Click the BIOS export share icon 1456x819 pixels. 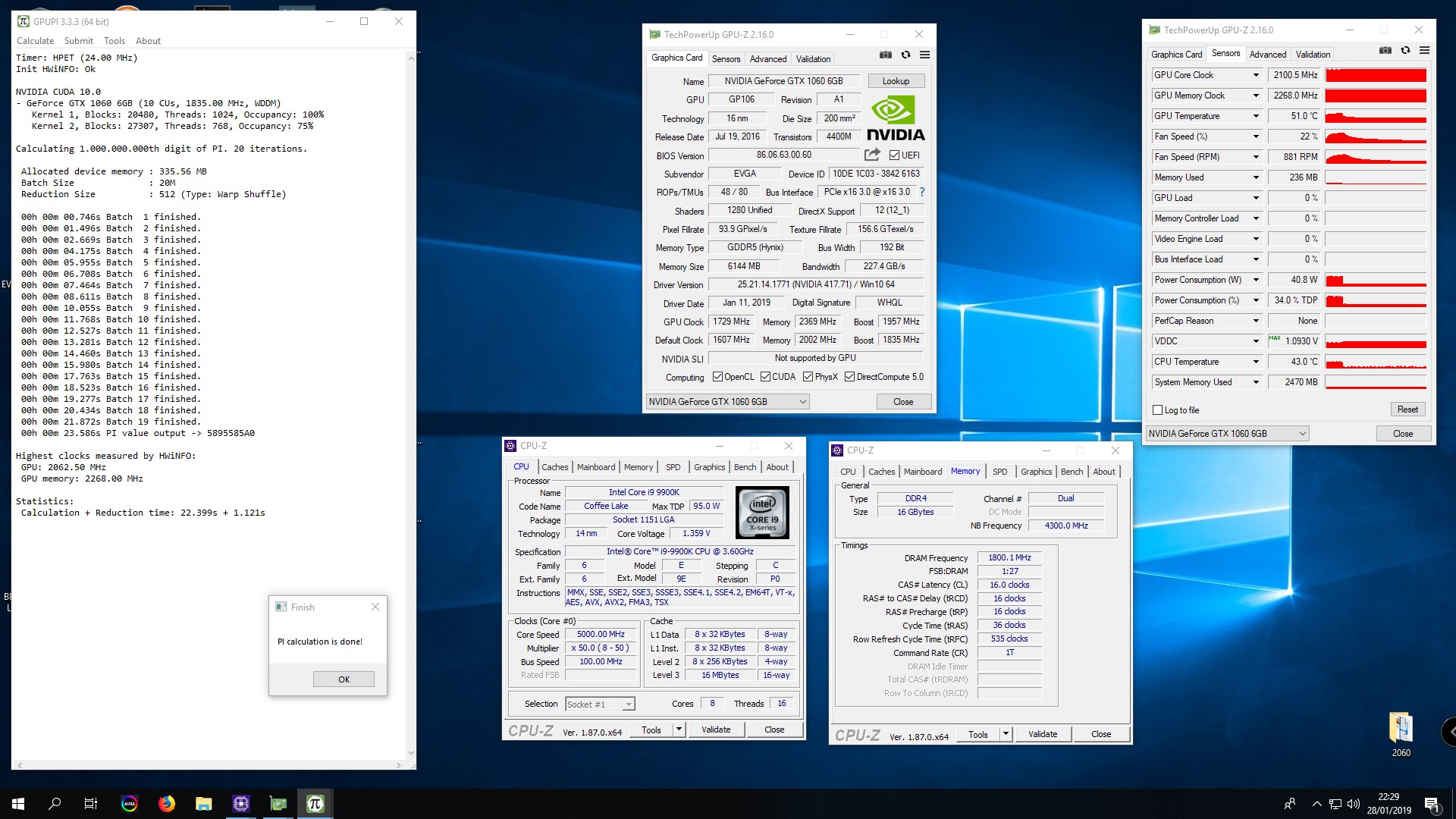click(872, 155)
